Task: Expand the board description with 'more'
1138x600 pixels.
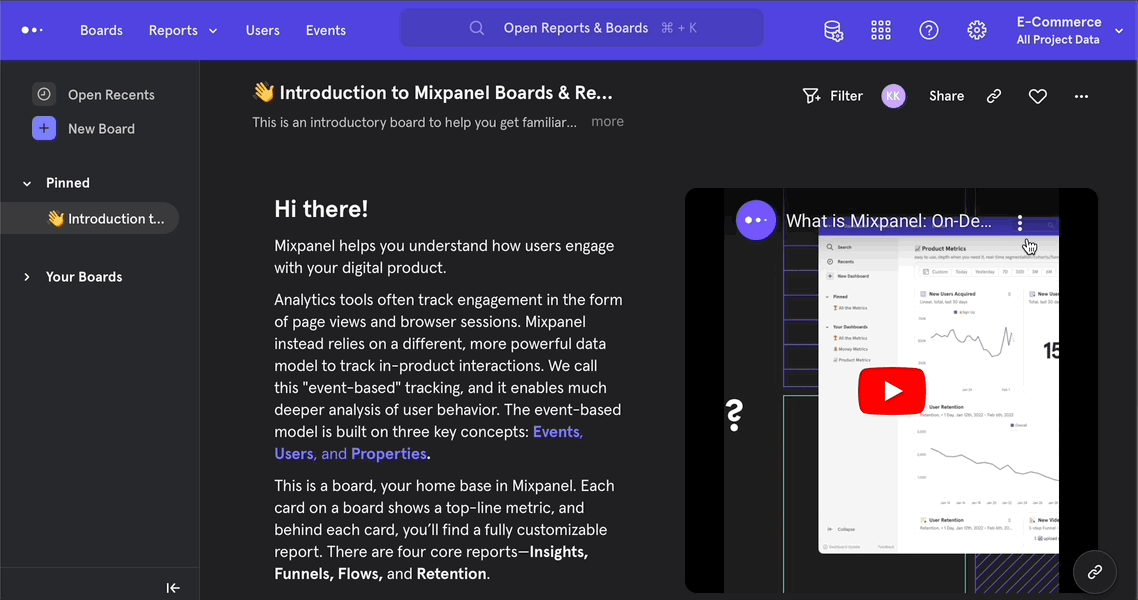Action: coord(607,122)
